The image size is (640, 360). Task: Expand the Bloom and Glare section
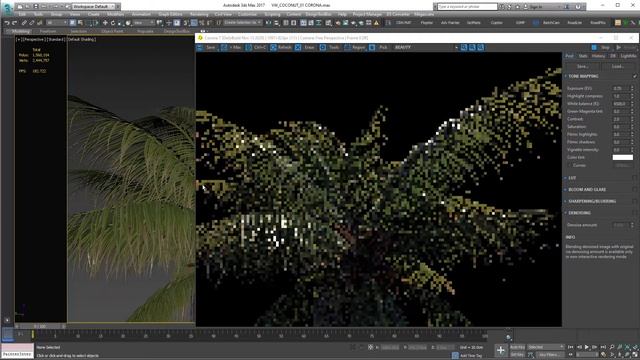tap(566, 189)
